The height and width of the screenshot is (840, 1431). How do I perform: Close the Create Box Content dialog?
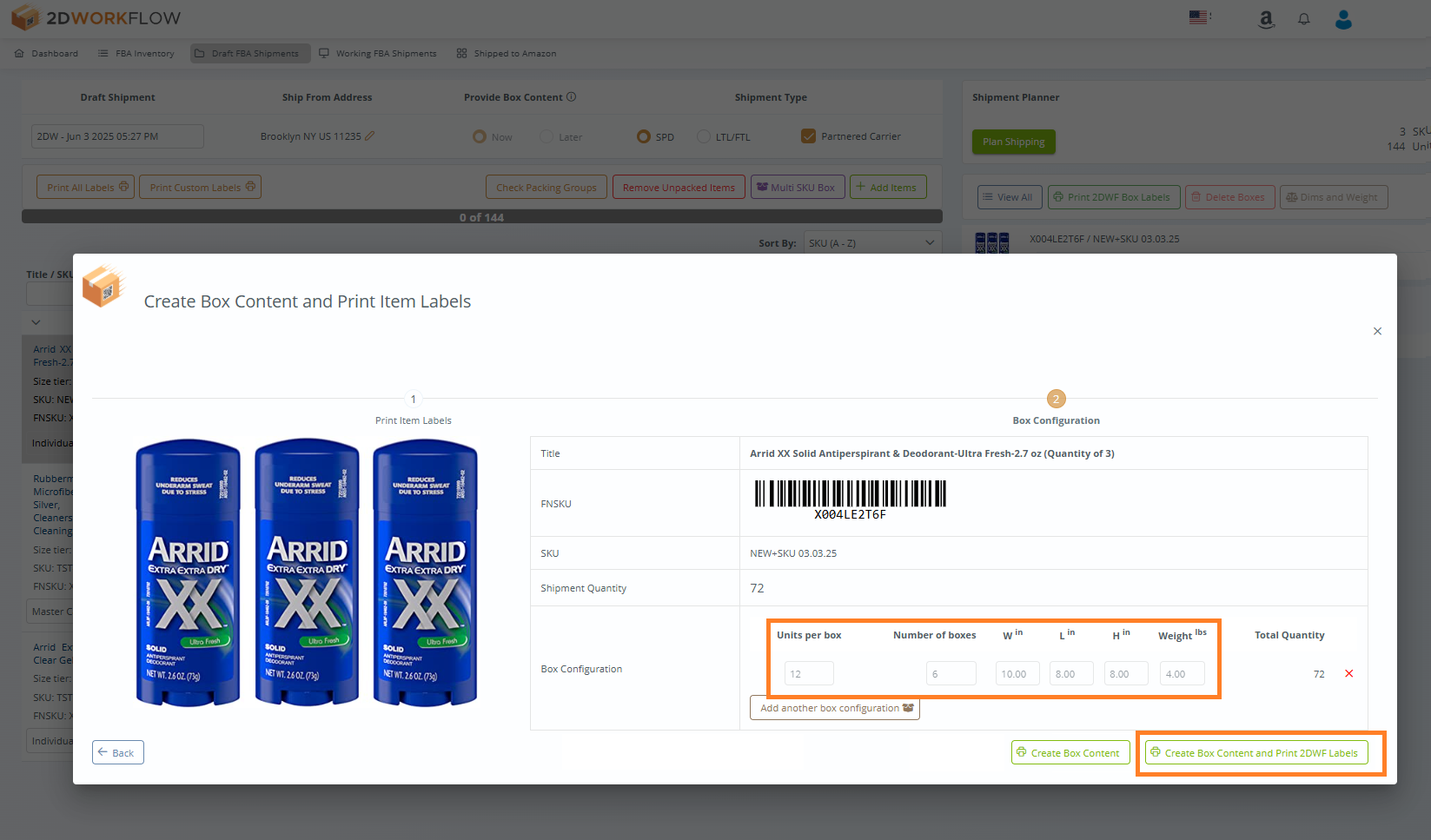(1377, 331)
